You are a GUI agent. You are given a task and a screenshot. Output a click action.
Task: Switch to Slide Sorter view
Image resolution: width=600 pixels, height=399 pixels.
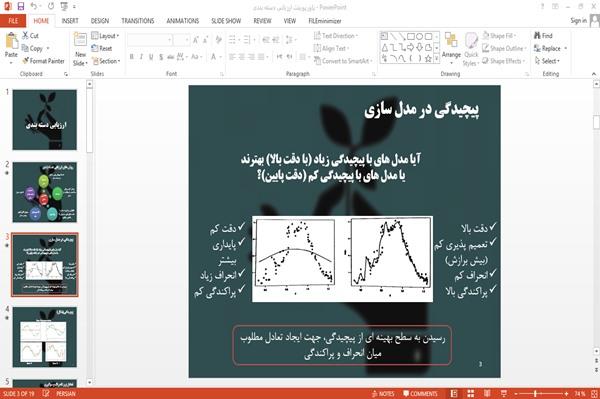point(471,394)
